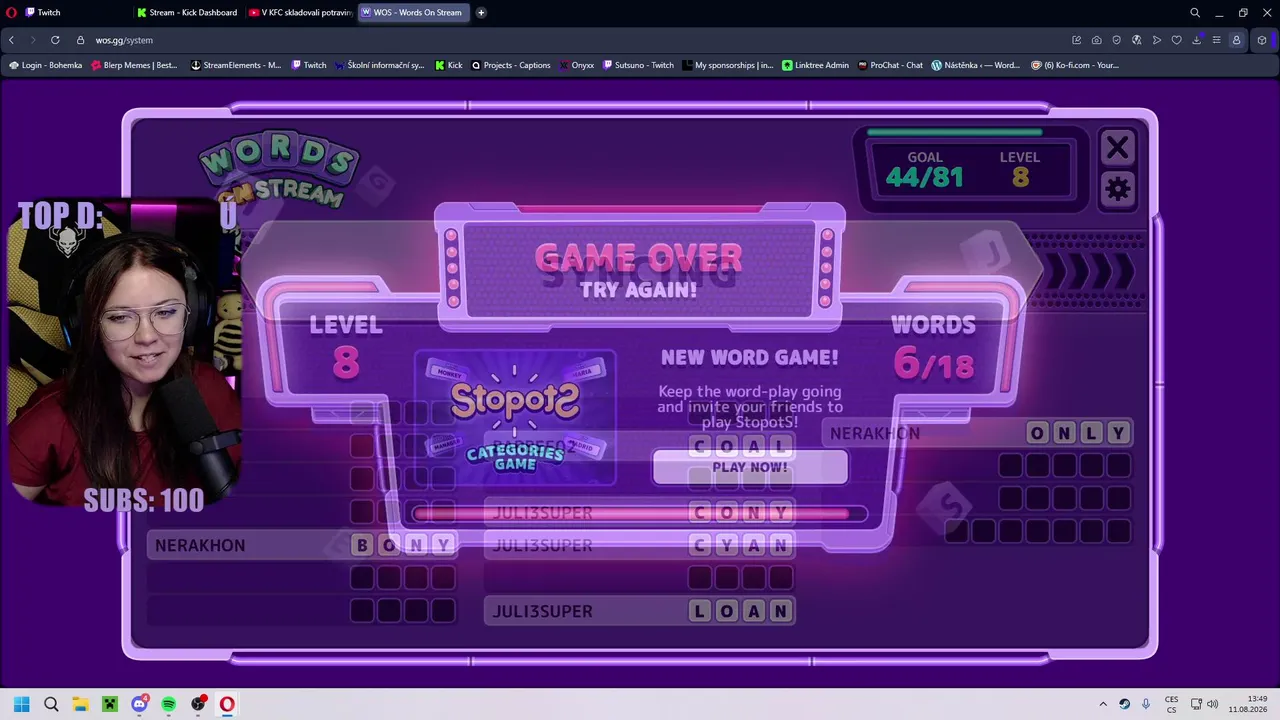Add page to bookmarks heart icon
Image resolution: width=1280 pixels, height=720 pixels.
coord(1176,40)
